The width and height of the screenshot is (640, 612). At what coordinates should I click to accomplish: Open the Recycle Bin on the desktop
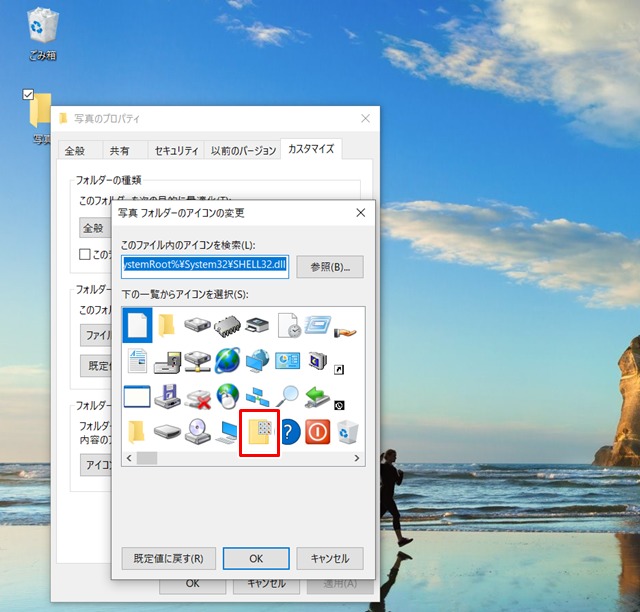pyautogui.click(x=42, y=34)
